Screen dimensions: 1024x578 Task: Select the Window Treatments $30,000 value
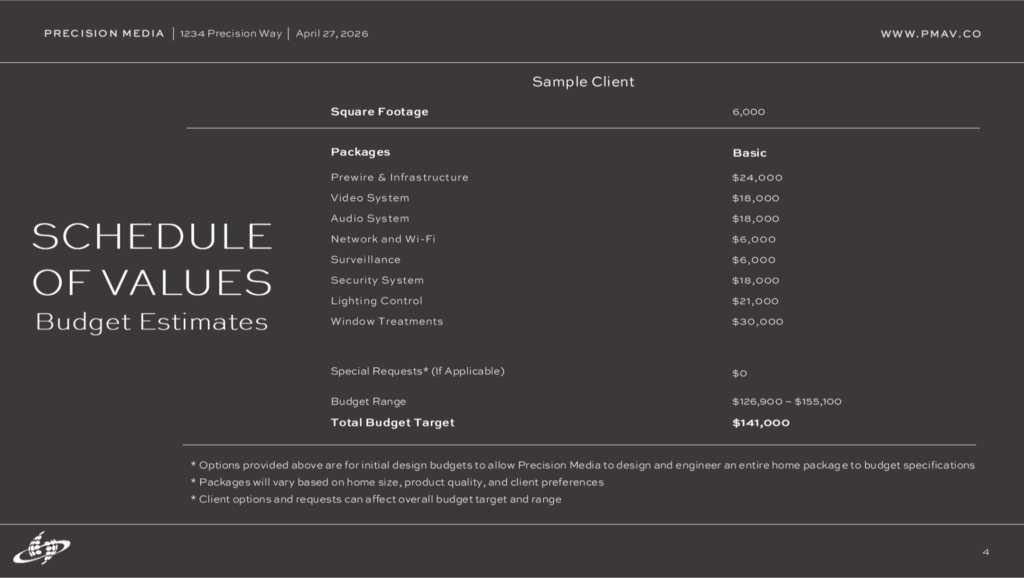[757, 322]
